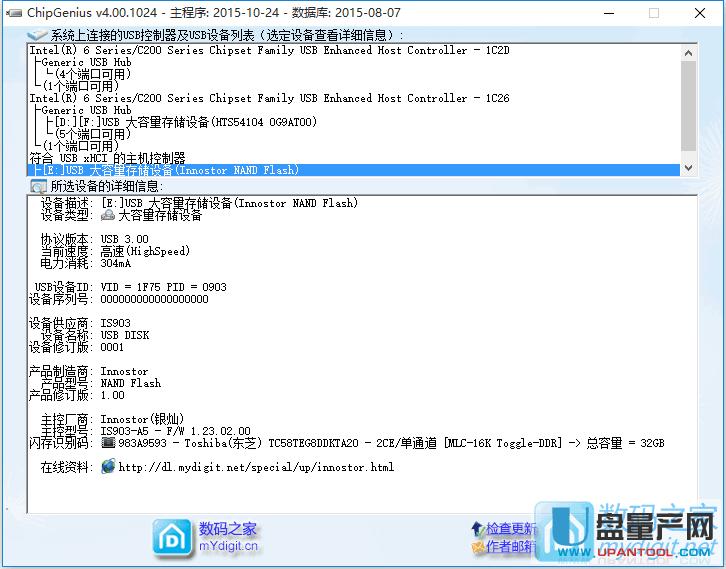Click the device list scrollbar down arrow
This screenshot has height=569, width=726.
688,169
